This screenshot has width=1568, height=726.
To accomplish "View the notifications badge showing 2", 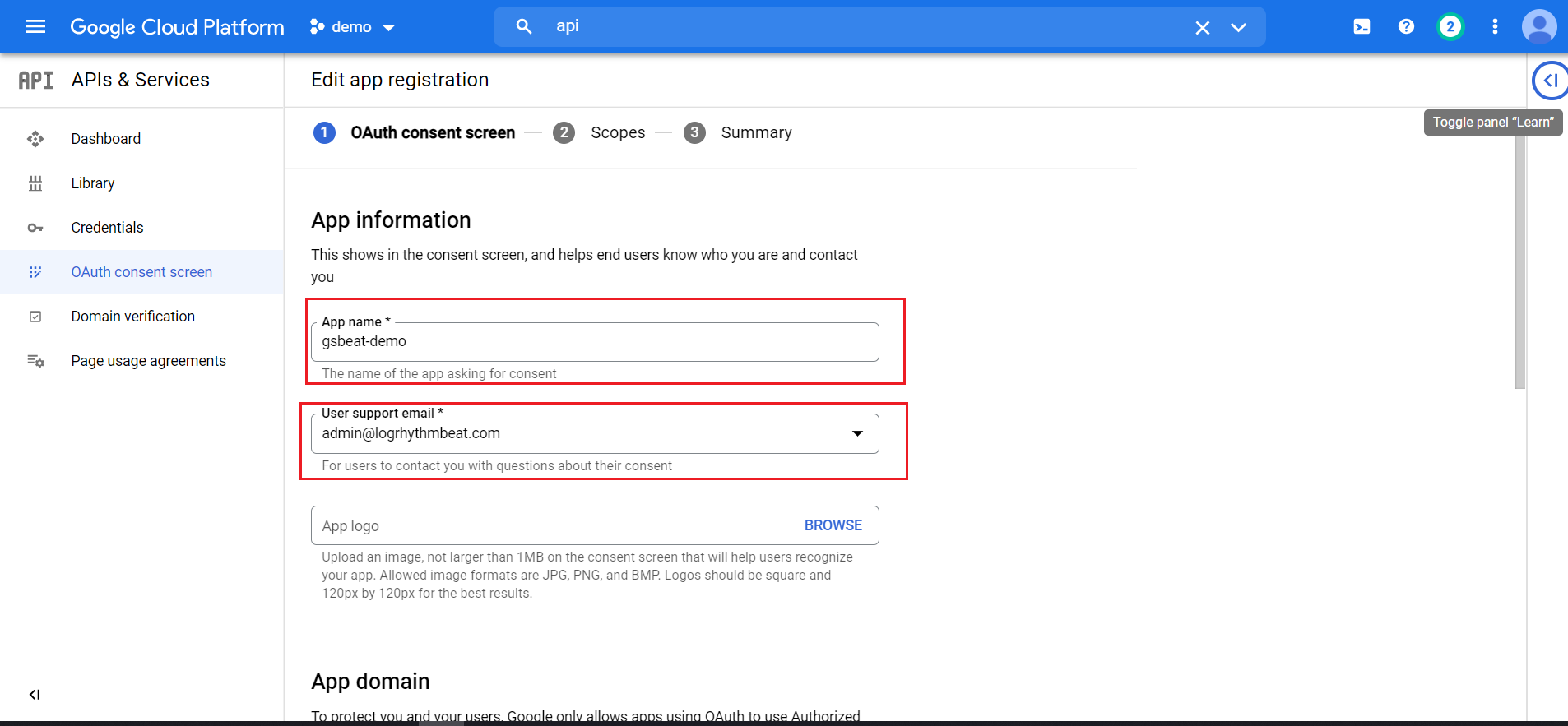I will pos(1450,27).
